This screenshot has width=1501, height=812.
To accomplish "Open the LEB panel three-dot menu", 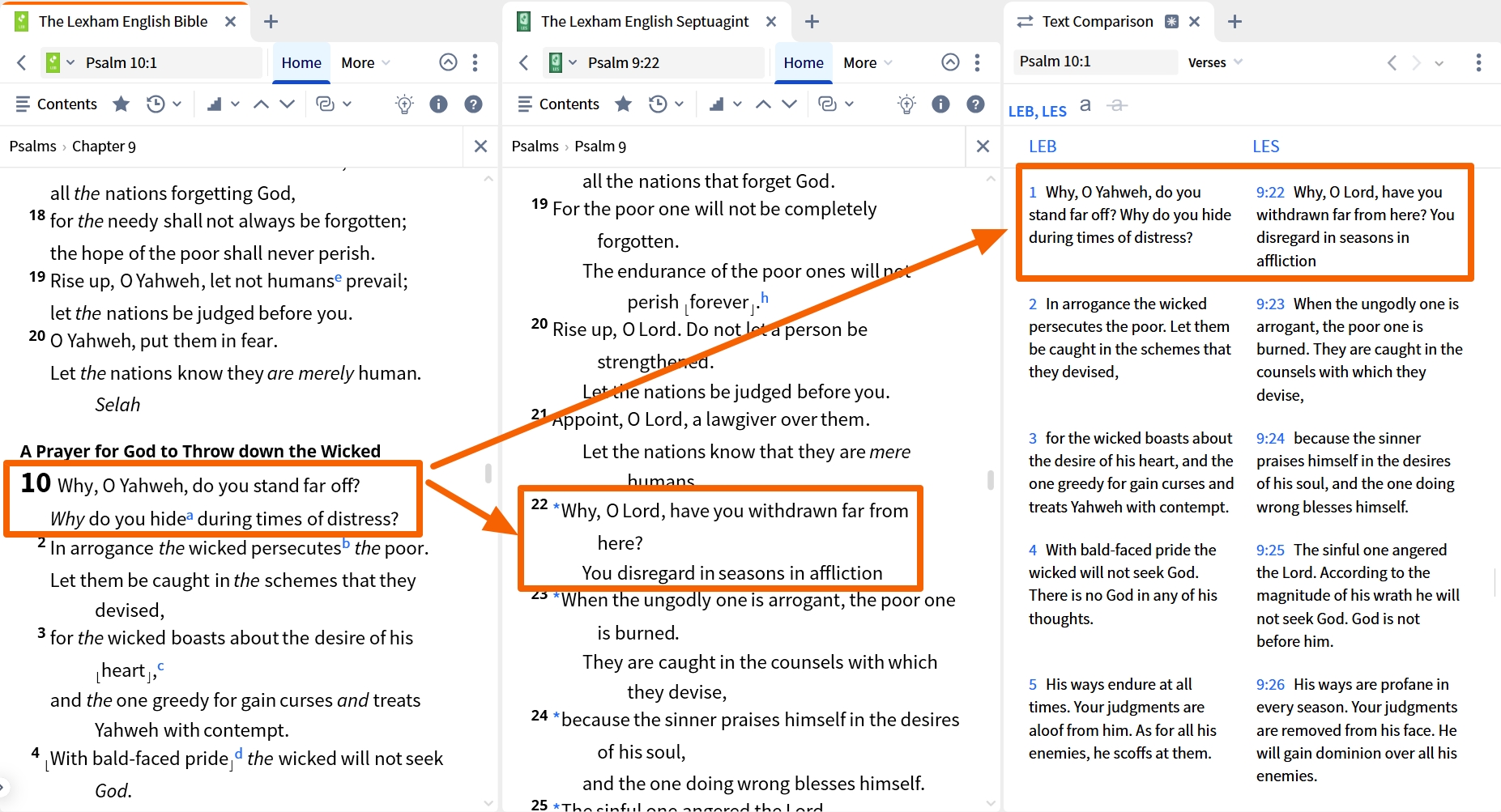I will point(475,62).
